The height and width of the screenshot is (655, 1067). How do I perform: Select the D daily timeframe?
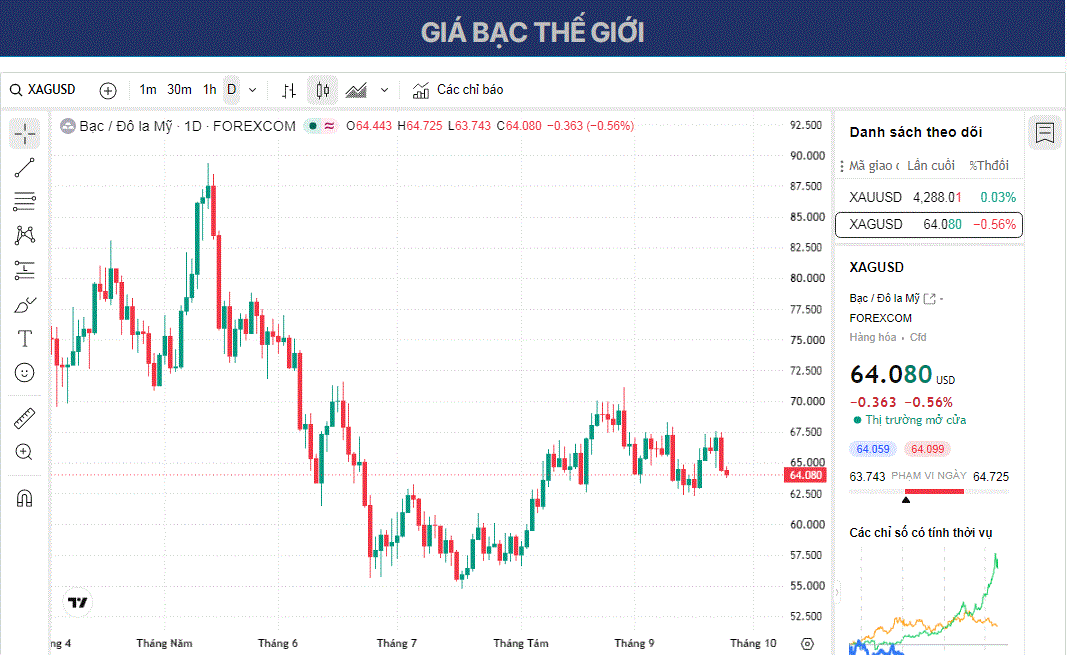pos(231,90)
